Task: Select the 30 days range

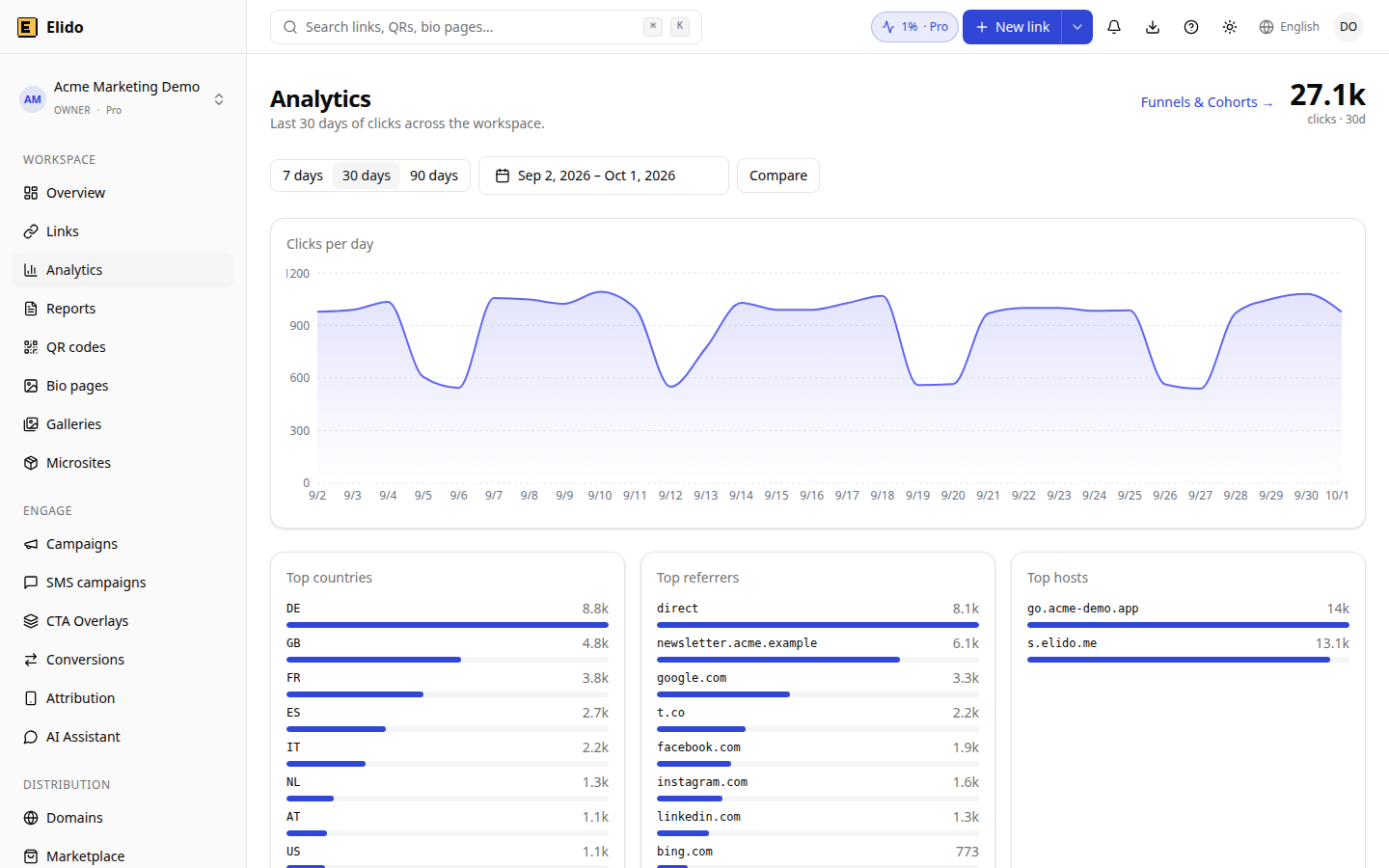Action: [x=367, y=176]
